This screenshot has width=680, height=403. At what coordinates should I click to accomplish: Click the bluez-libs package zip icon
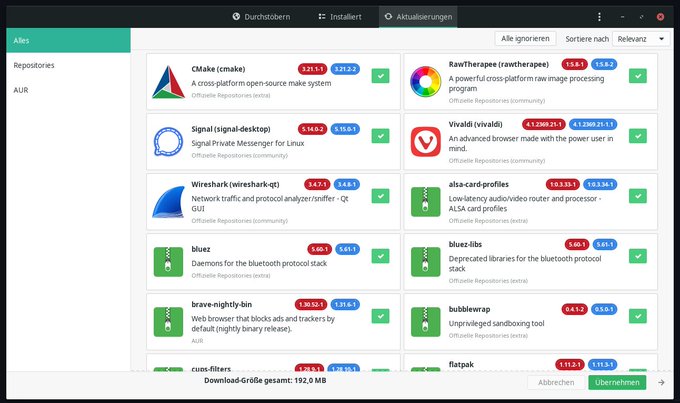pyautogui.click(x=425, y=262)
